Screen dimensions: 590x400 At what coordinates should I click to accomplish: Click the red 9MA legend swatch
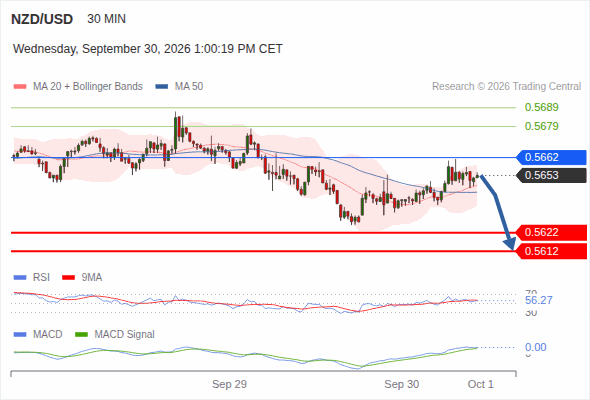click(x=68, y=278)
